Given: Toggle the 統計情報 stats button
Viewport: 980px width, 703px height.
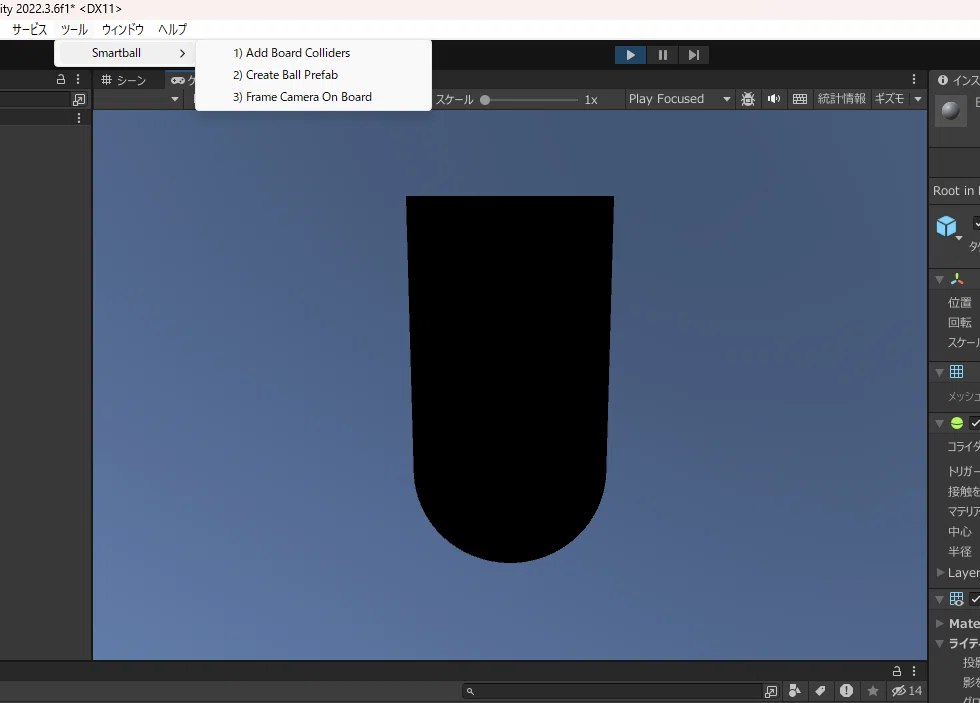Looking at the screenshot, I should pyautogui.click(x=842, y=99).
